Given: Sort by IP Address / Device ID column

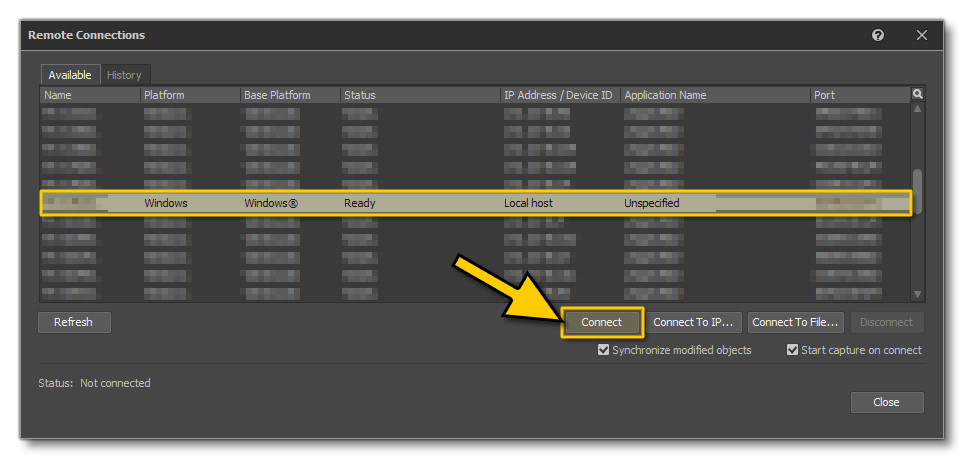Looking at the screenshot, I should click(x=558, y=95).
